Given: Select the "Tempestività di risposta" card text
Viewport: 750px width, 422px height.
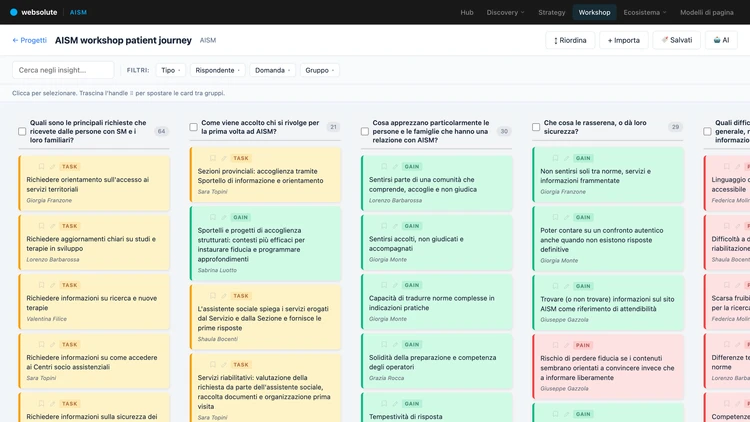Looking at the screenshot, I should [406, 417].
